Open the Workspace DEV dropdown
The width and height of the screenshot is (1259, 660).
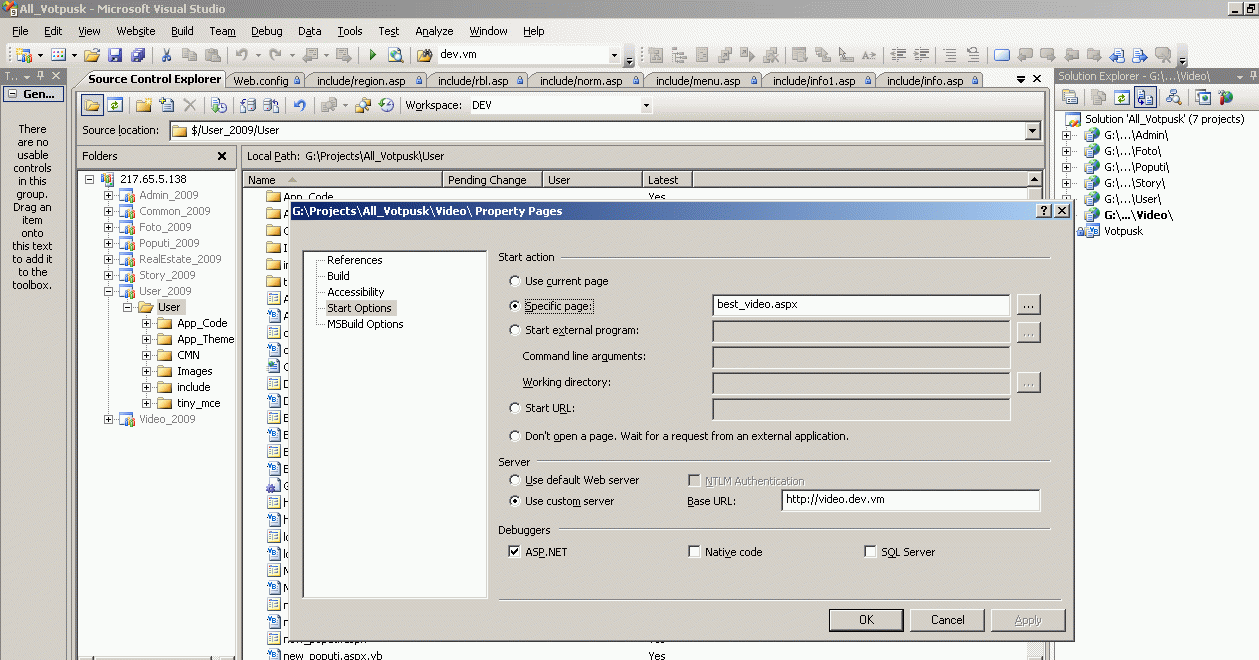646,105
